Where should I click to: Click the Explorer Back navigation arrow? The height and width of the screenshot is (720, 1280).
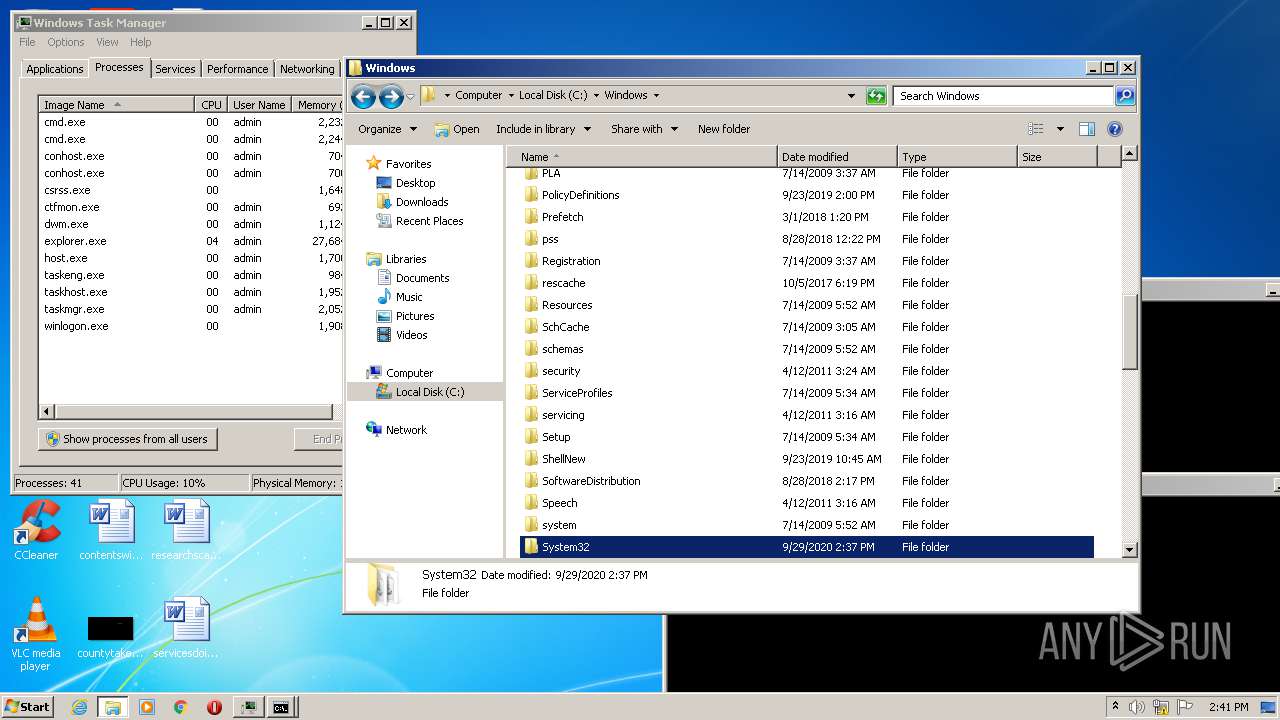tap(363, 96)
